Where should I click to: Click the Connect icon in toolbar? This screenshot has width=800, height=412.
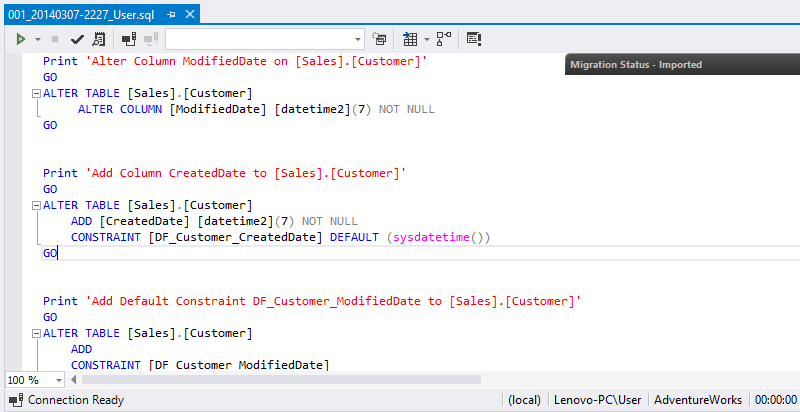tap(129, 39)
